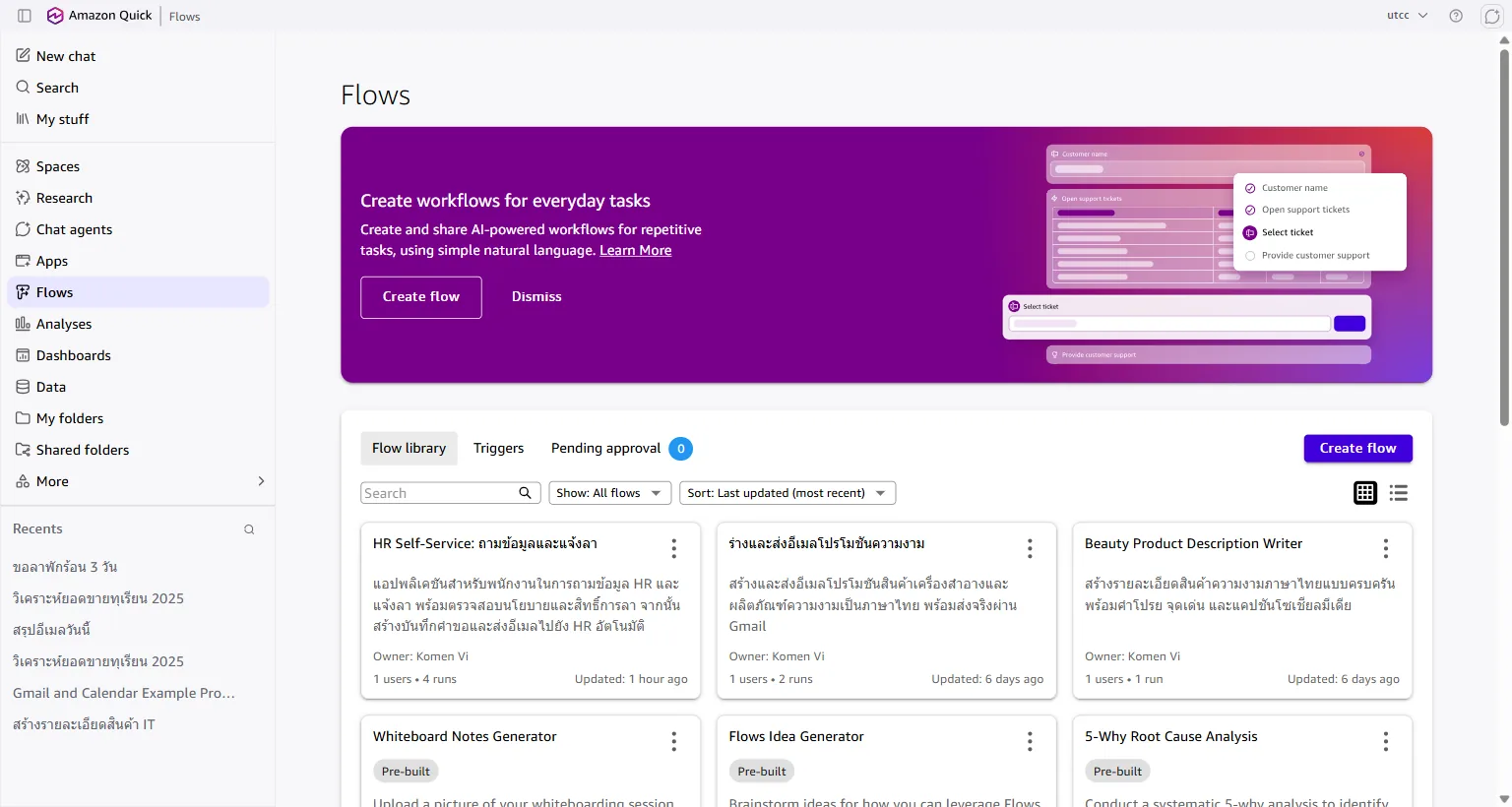The width and height of the screenshot is (1512, 807).
Task: Click the flow Search input field
Action: pyautogui.click(x=451, y=493)
